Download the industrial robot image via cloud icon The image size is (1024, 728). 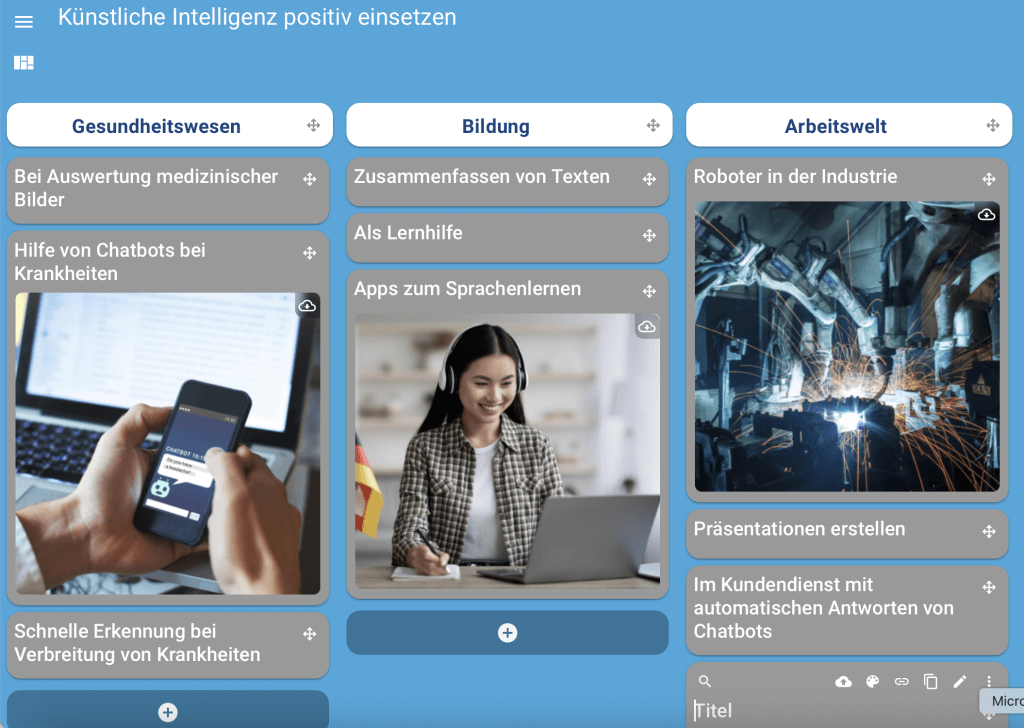click(x=986, y=214)
